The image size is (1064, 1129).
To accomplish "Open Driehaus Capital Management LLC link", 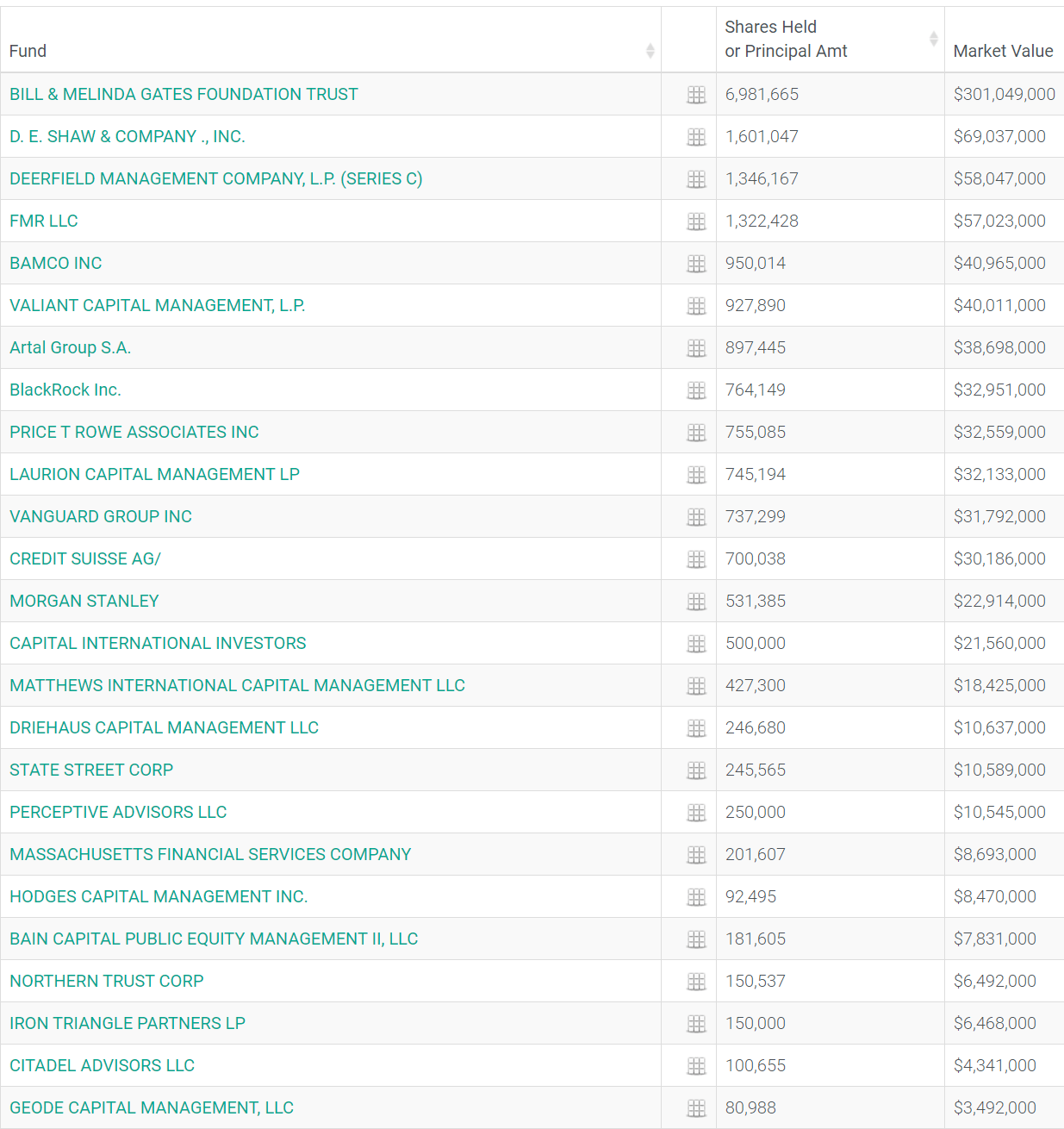I will [x=165, y=727].
